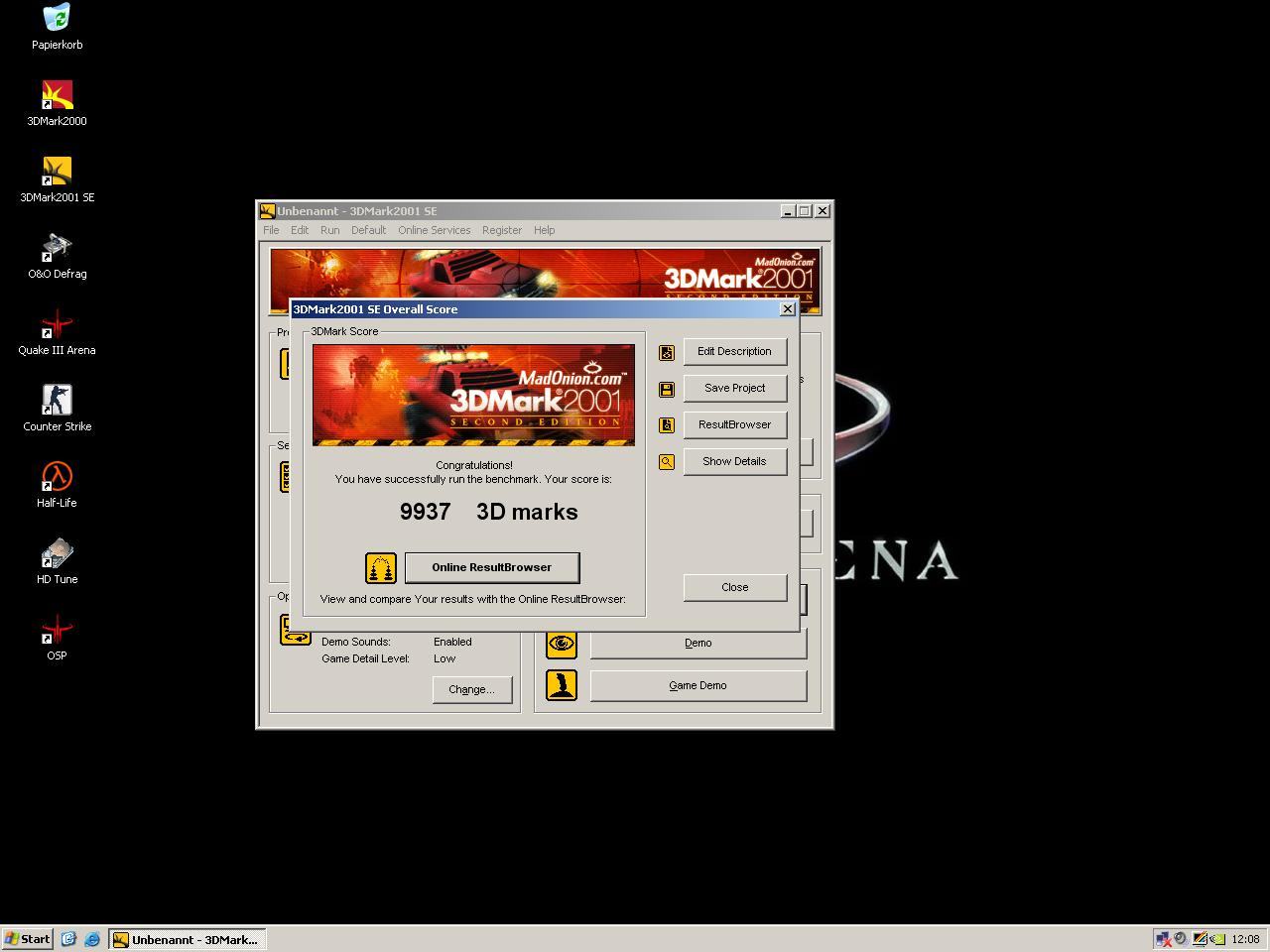Open the Edit menu in 3DMark2001 SE
The image size is (1270, 952).
coord(300,230)
